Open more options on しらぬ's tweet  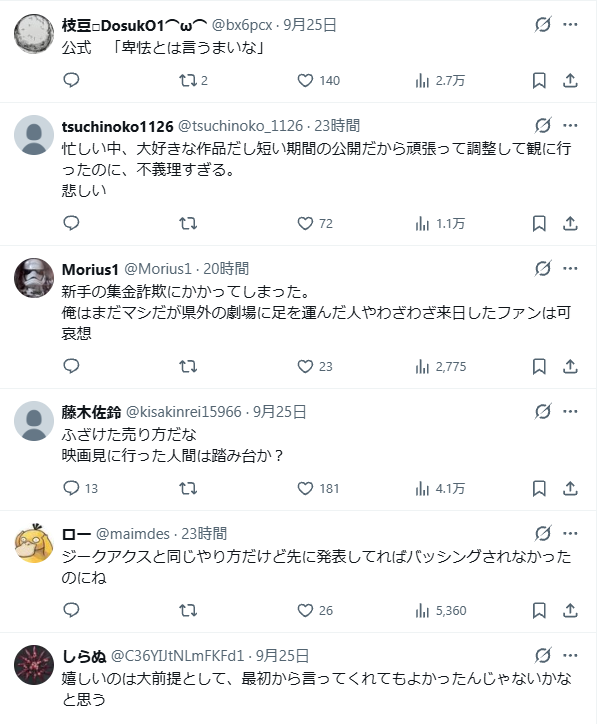[570, 655]
